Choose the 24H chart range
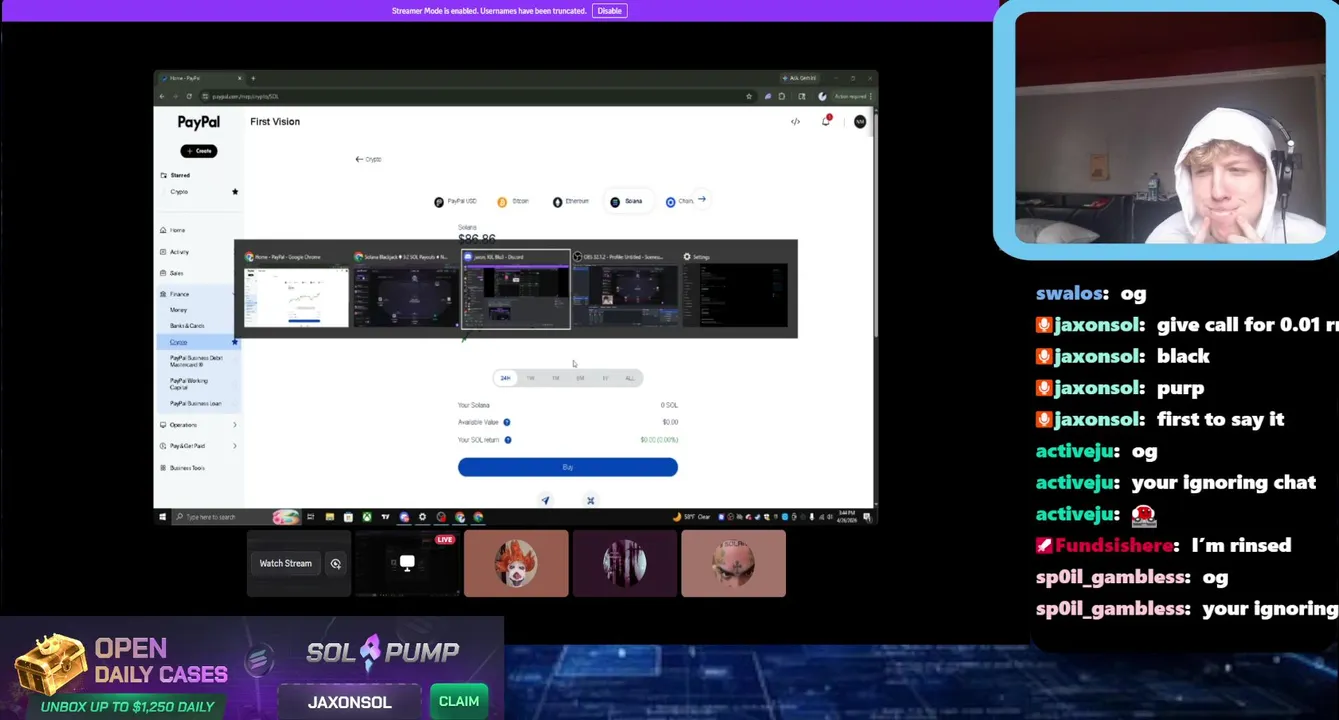1339x720 pixels. pos(505,378)
